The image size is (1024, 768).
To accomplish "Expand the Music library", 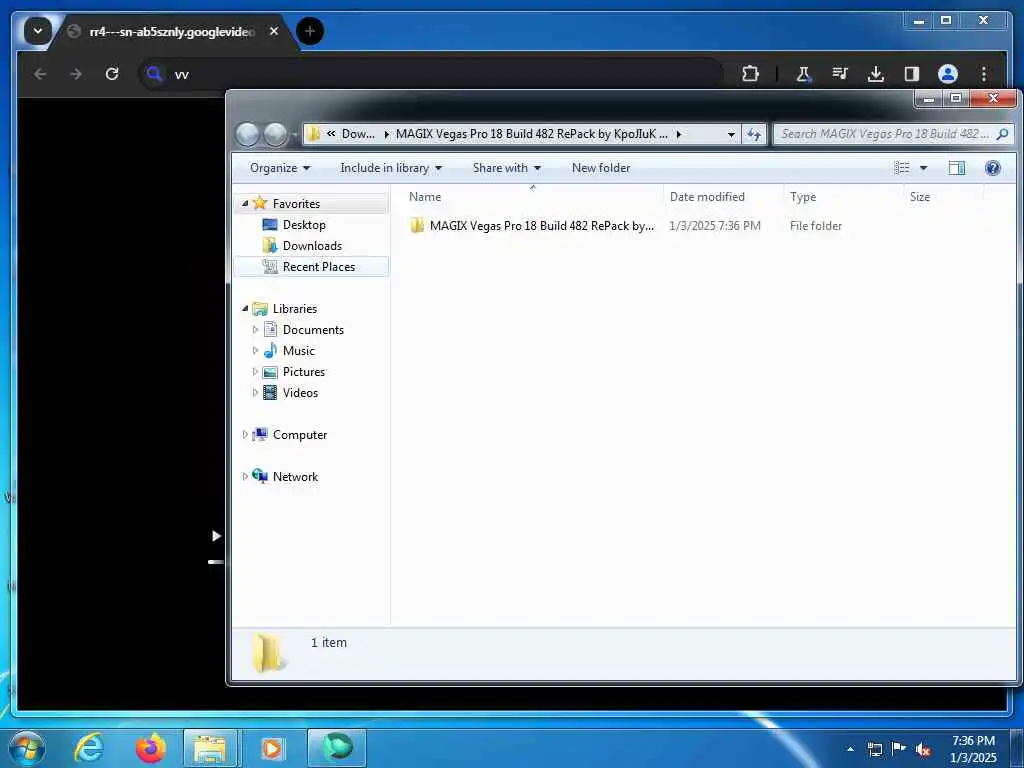I will tap(255, 351).
